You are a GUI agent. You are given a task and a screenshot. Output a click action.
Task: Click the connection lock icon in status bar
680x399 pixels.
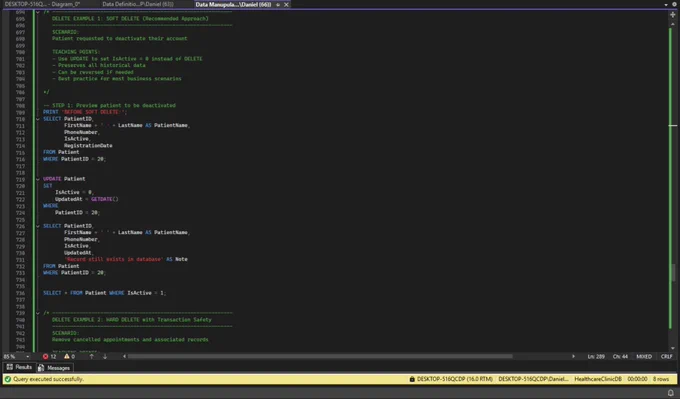pos(412,379)
